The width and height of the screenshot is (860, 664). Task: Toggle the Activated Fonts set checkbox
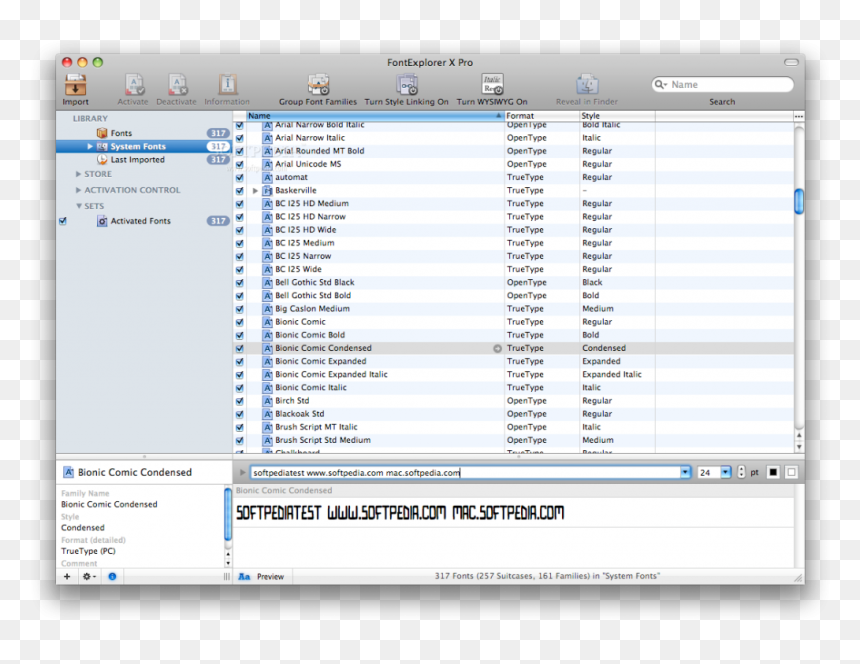click(63, 222)
